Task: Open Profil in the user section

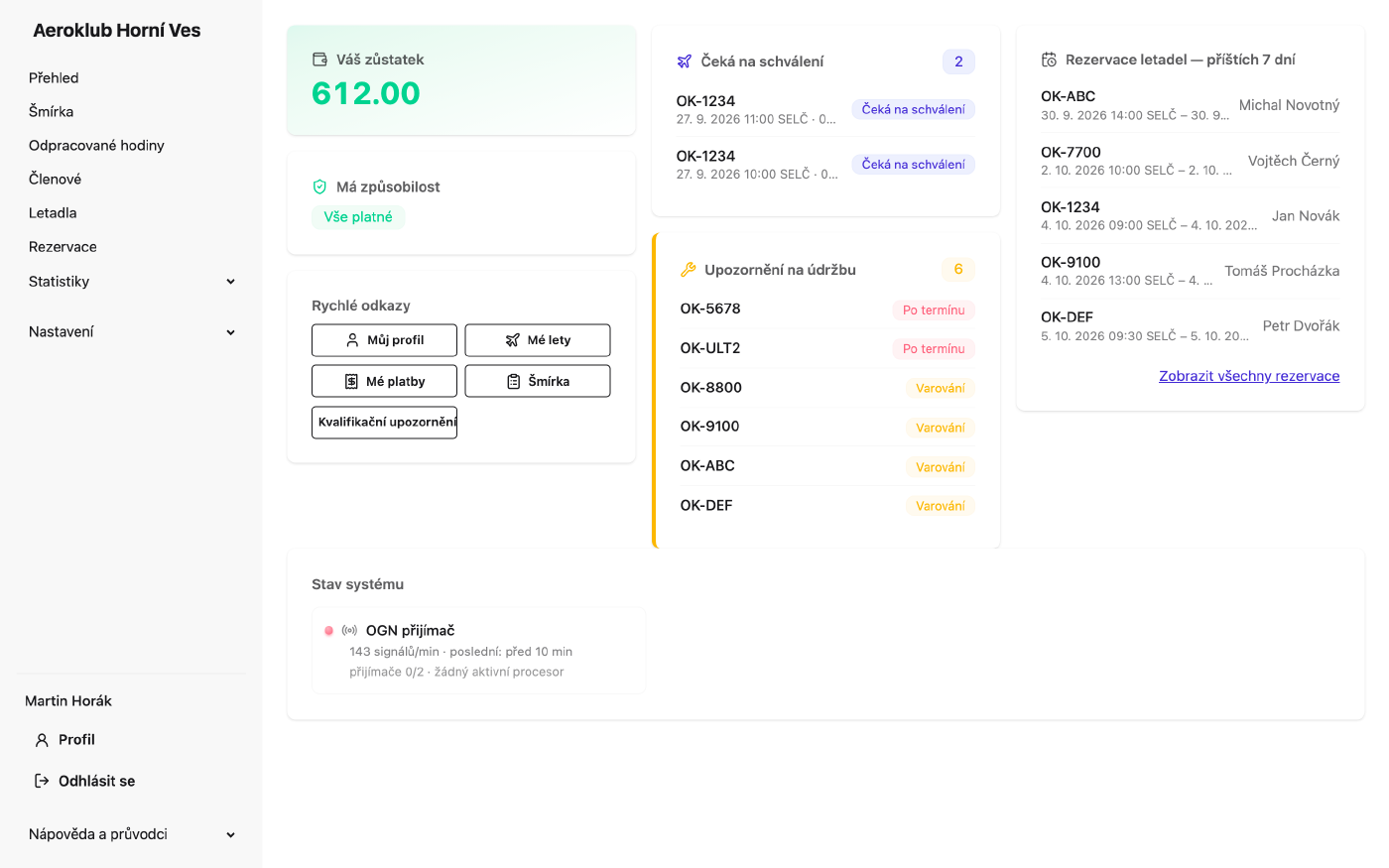Action: click(x=65, y=740)
